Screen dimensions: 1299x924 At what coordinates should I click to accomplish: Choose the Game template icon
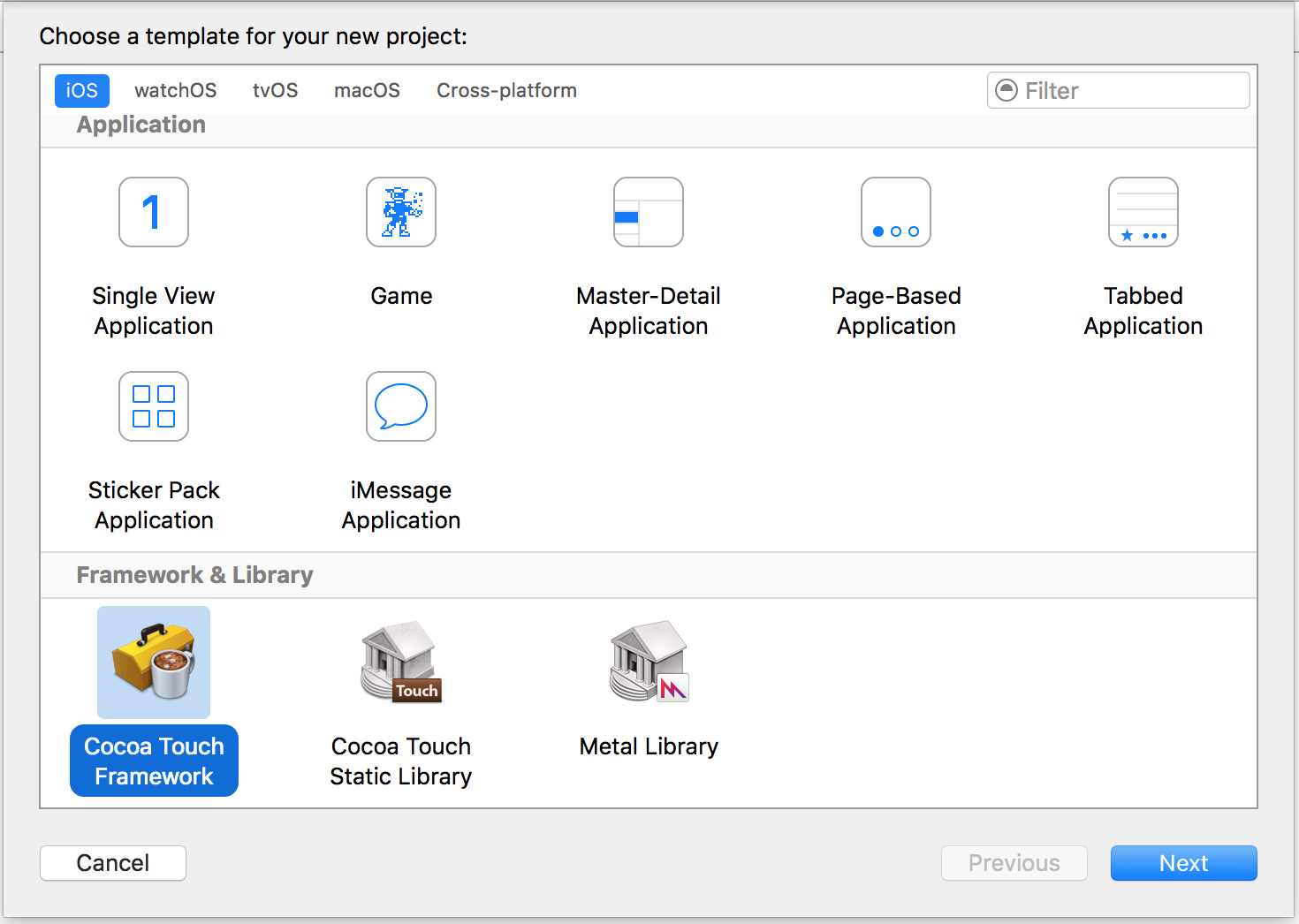coord(401,212)
